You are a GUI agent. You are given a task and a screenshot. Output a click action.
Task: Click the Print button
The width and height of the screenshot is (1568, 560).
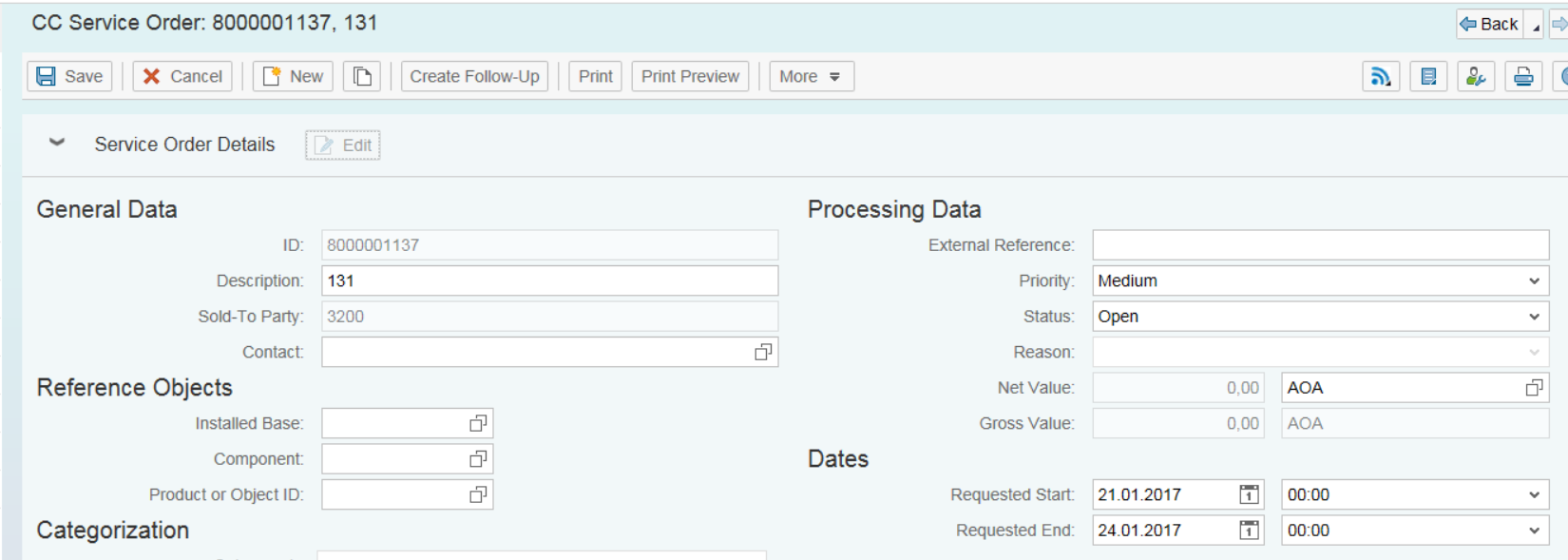point(595,76)
